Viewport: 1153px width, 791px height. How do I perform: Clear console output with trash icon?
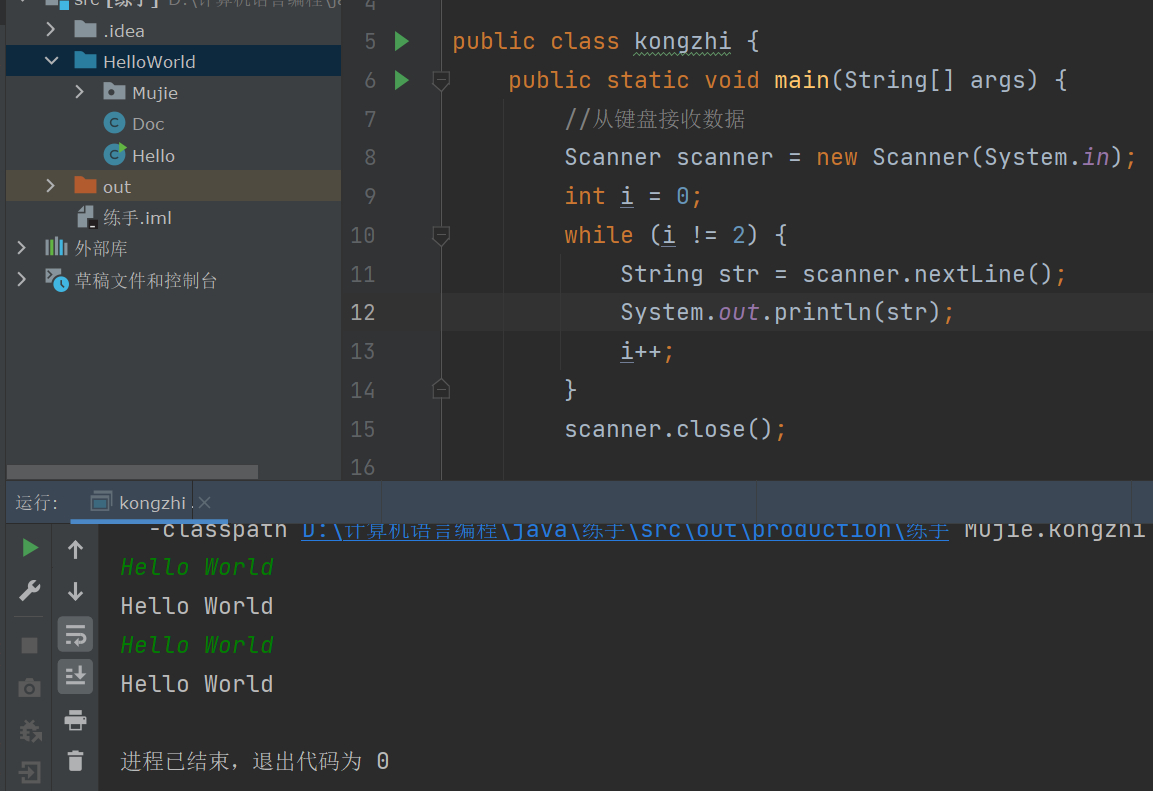75,761
